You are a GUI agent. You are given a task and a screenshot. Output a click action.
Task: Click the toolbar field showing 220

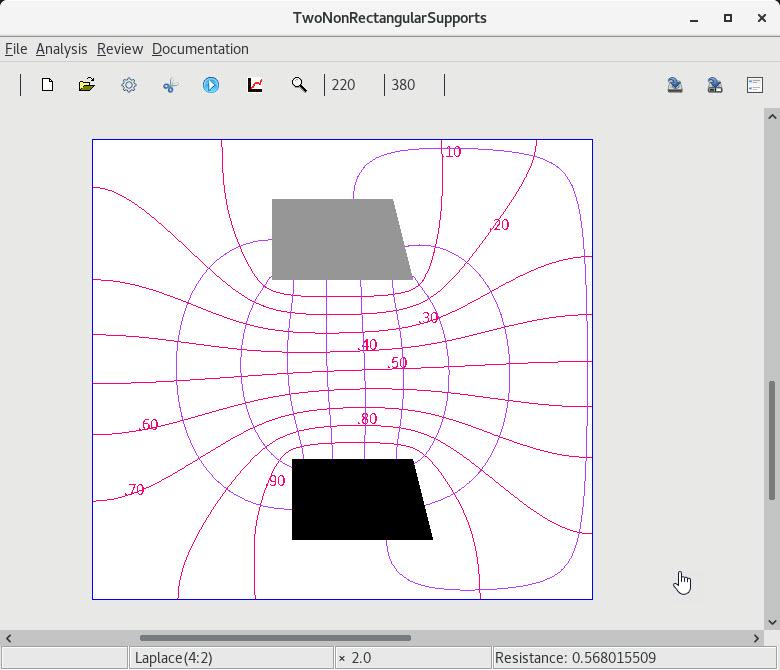(x=343, y=85)
